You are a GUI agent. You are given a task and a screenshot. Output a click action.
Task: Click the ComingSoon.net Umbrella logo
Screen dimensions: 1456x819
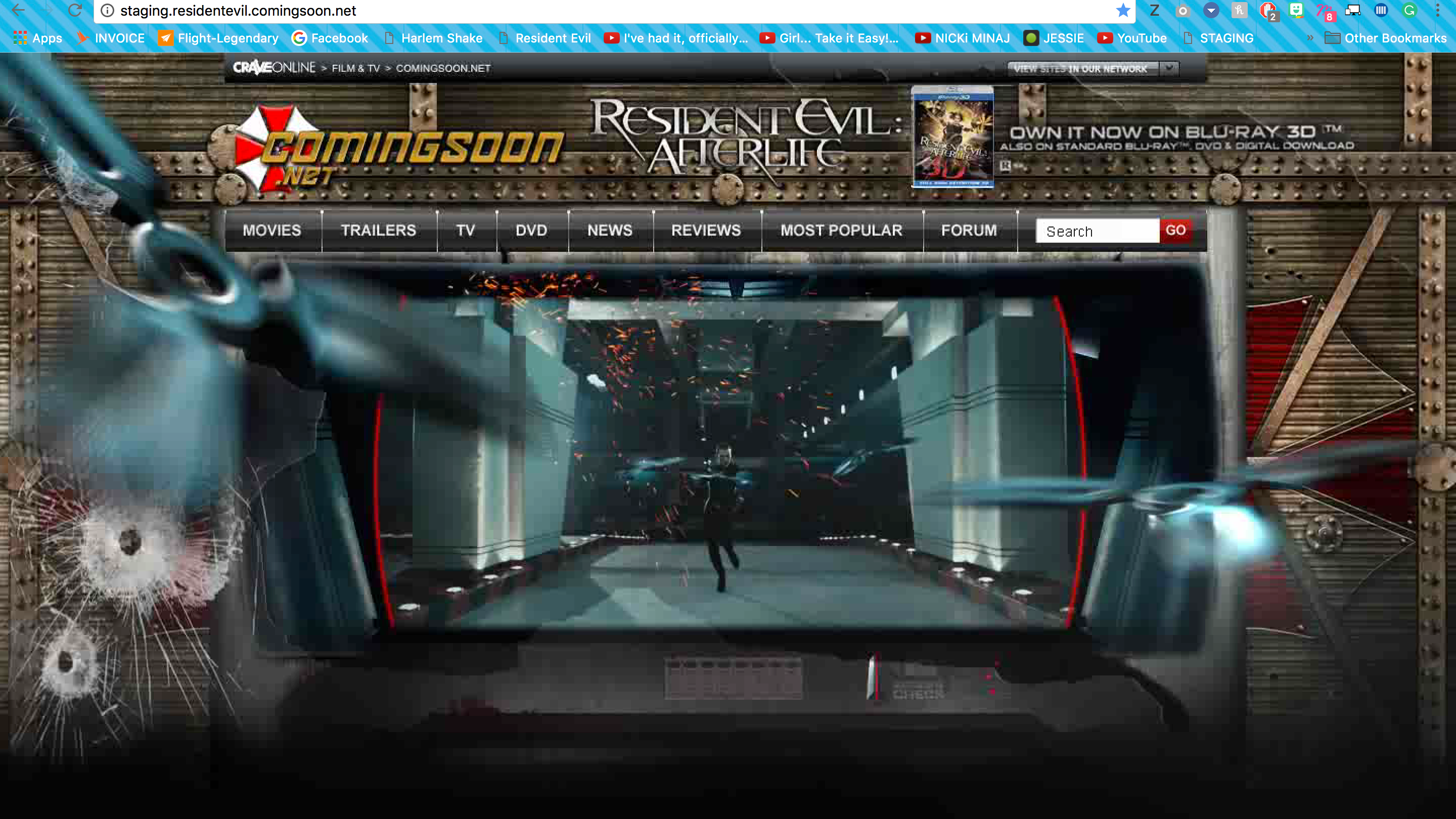(398, 149)
